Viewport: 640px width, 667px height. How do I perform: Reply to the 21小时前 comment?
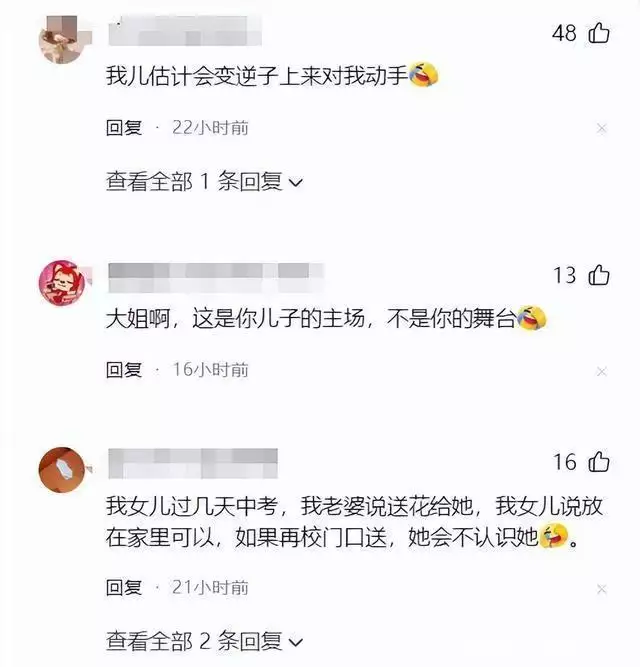(x=124, y=587)
